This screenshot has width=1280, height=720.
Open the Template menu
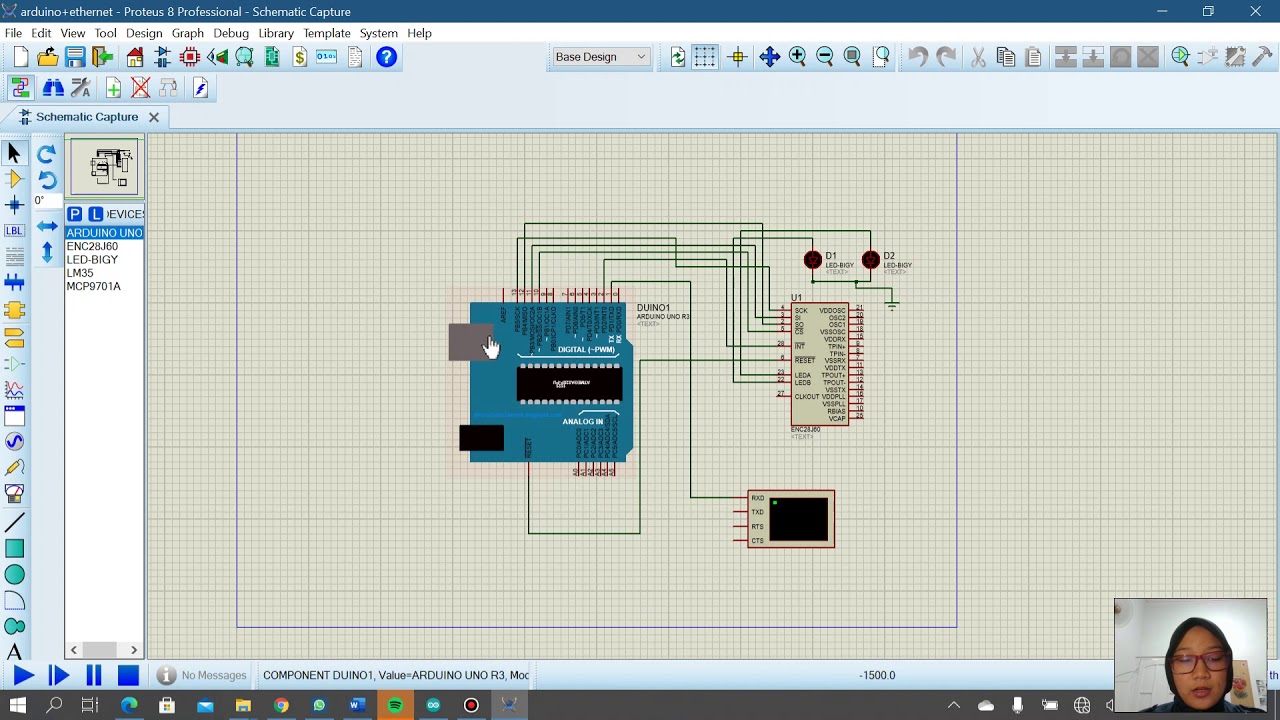pos(327,33)
